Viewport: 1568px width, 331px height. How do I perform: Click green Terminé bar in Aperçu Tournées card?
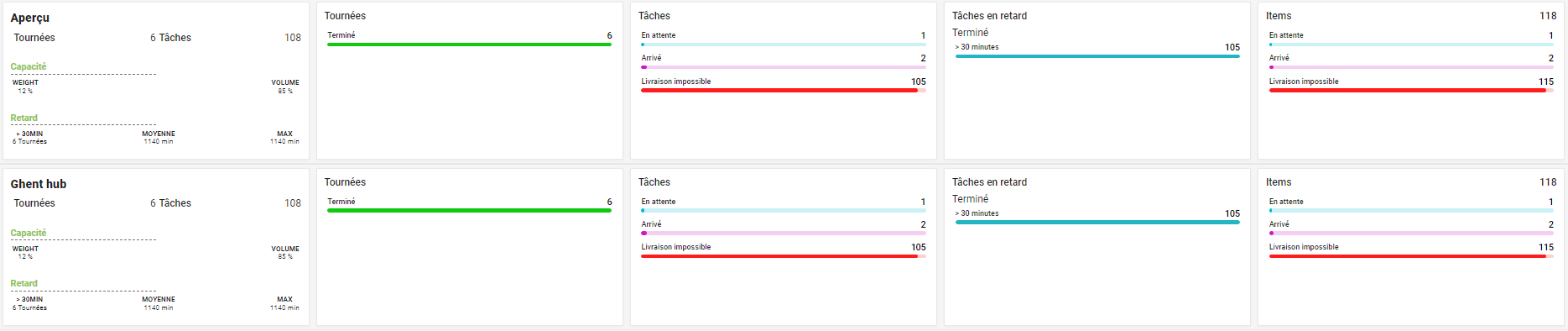(469, 45)
